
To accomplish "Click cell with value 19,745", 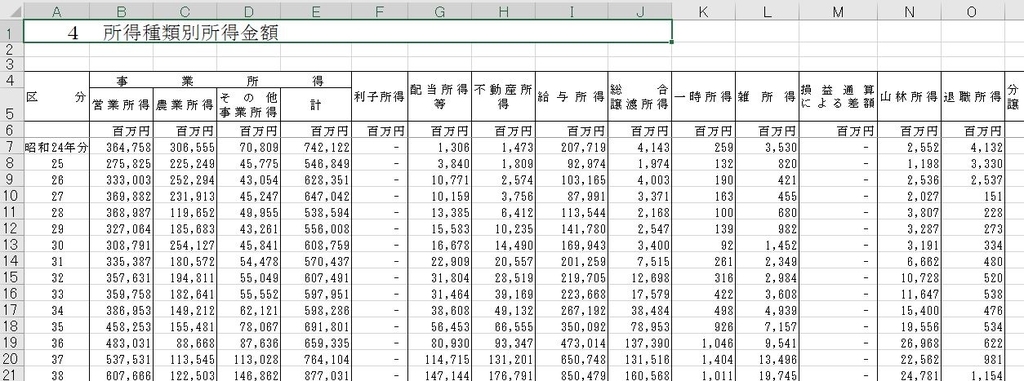I will coord(767,373).
